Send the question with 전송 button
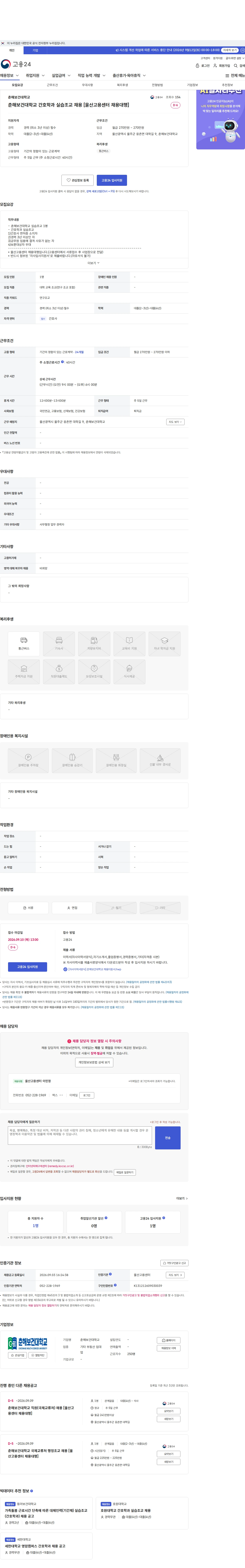The width and height of the screenshot is (245, 1568). click(x=168, y=1138)
